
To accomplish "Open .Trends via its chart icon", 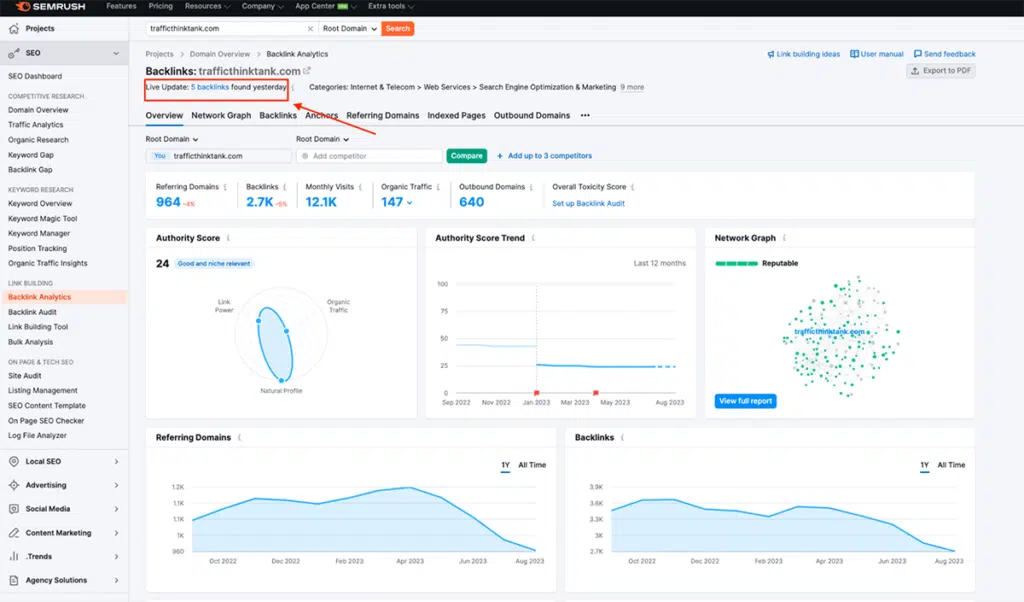I will 14,556.
